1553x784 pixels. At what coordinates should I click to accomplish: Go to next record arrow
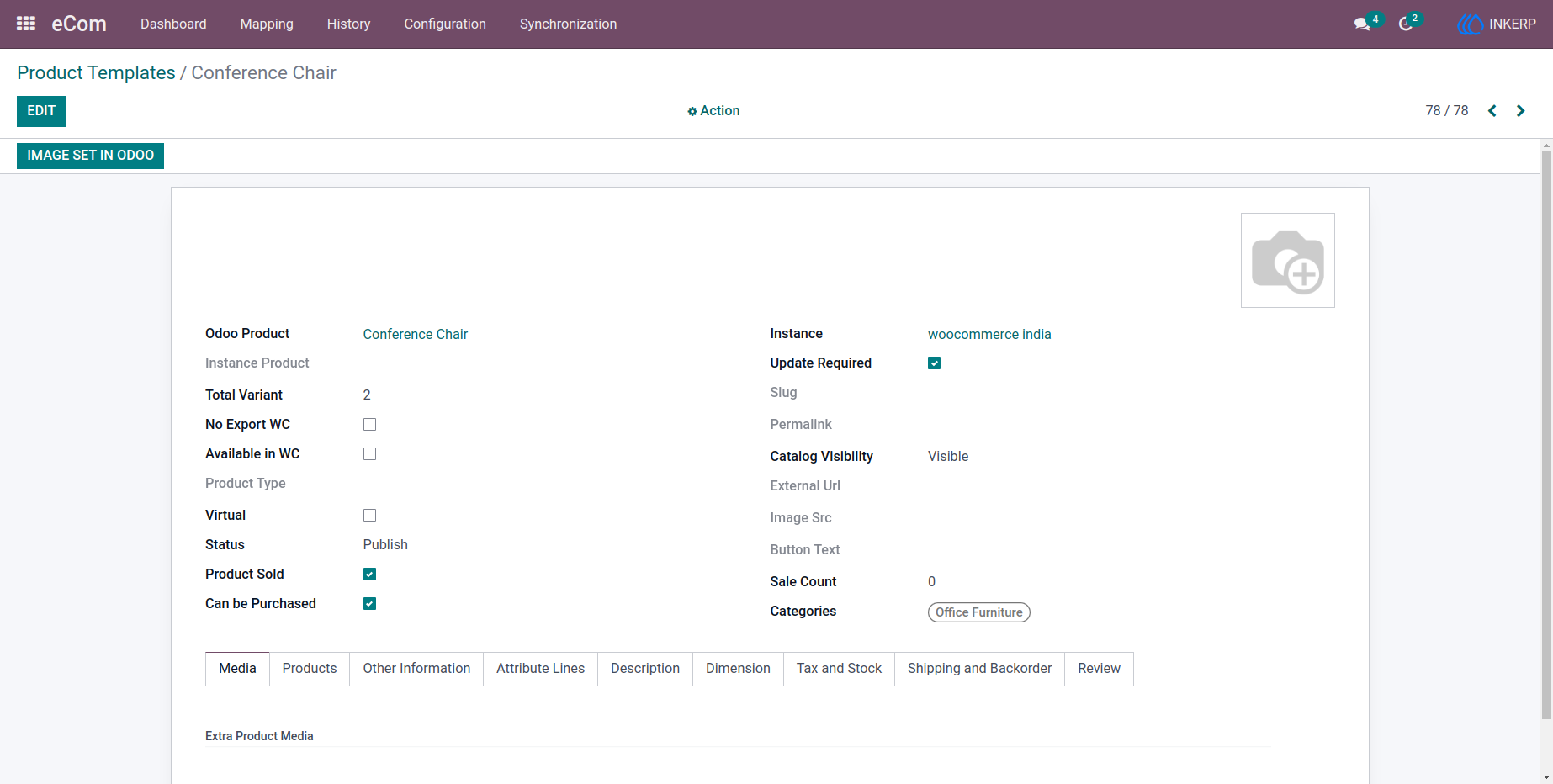coord(1520,111)
